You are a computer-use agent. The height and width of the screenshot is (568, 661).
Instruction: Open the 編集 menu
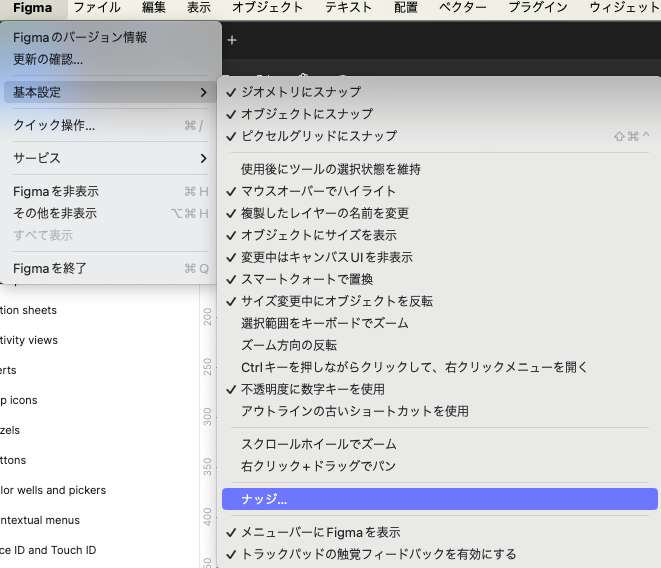(154, 8)
